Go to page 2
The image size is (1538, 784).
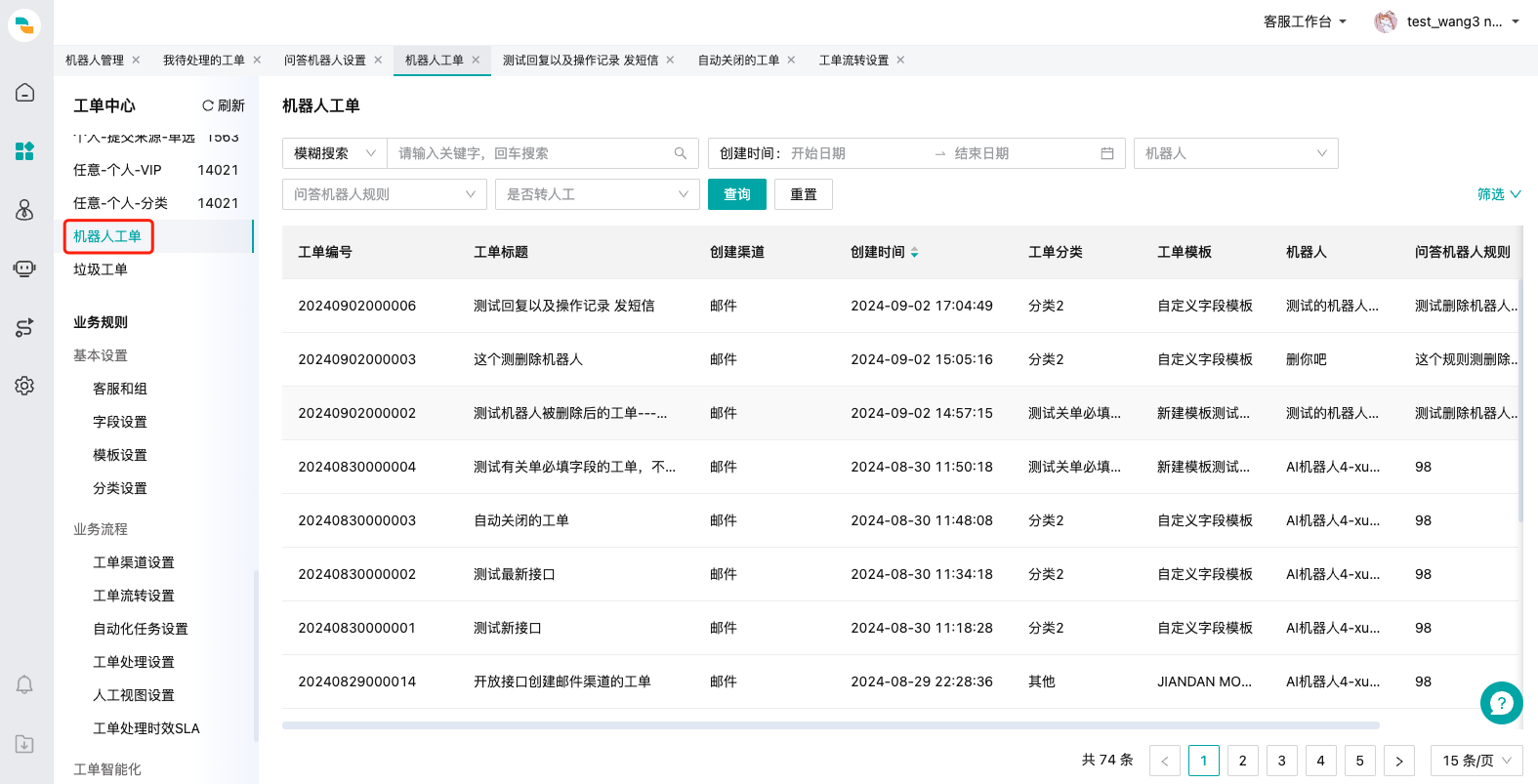pos(1243,761)
